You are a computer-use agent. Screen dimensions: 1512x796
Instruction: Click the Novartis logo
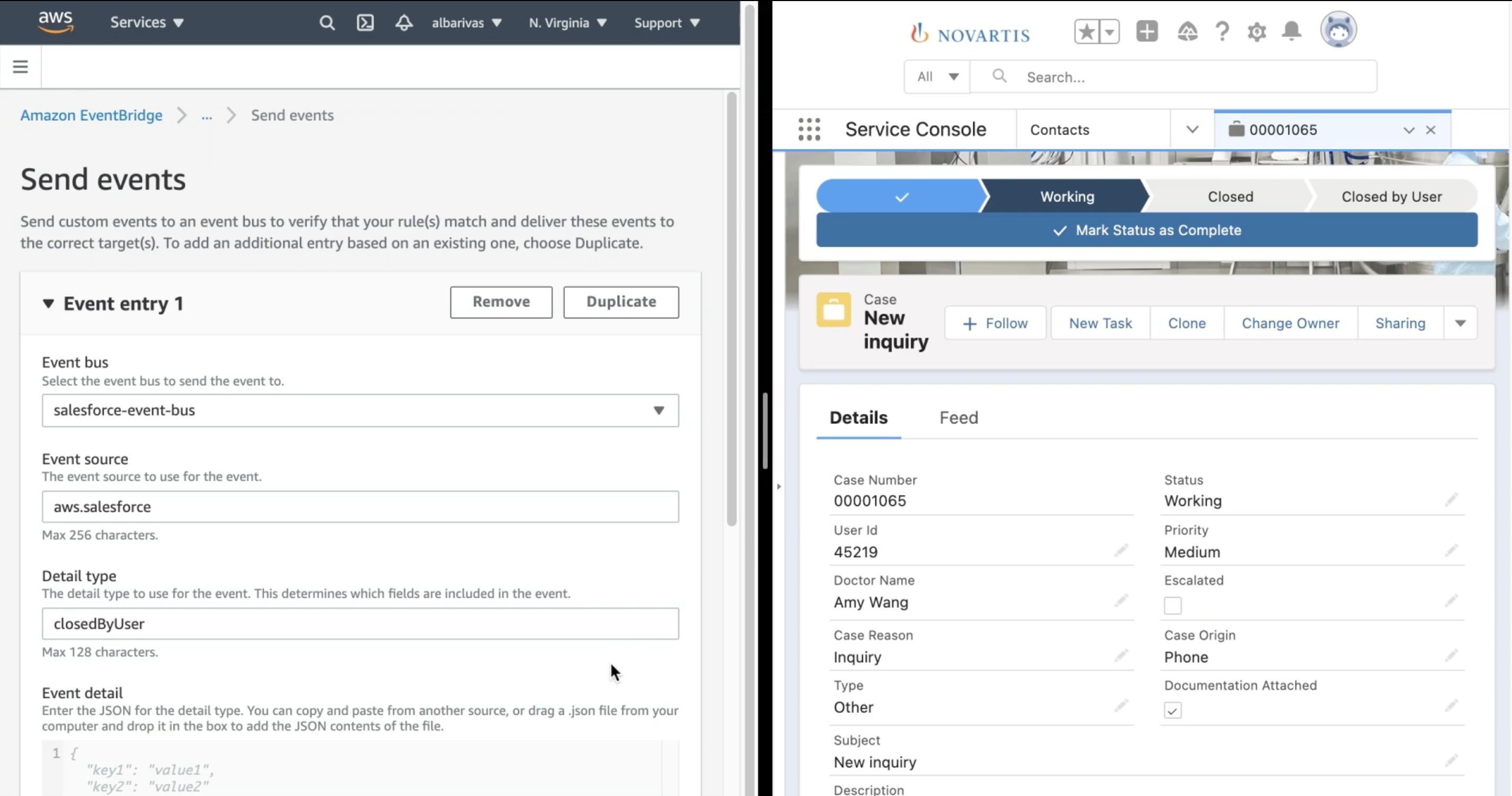tap(970, 34)
